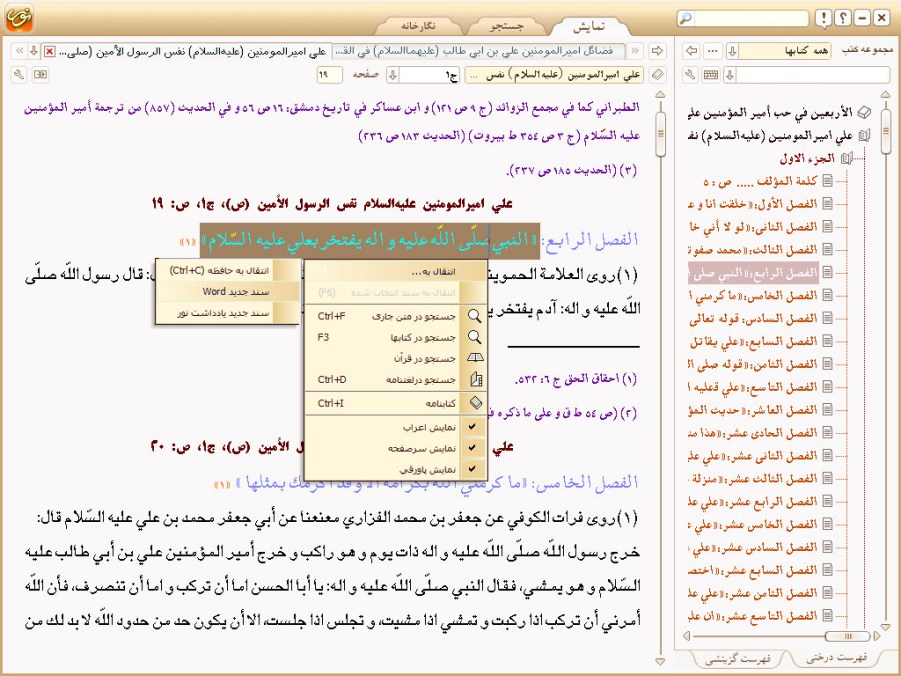Click the Noor application logo icon
Image resolution: width=901 pixels, height=676 pixels.
pyautogui.click(x=19, y=18)
